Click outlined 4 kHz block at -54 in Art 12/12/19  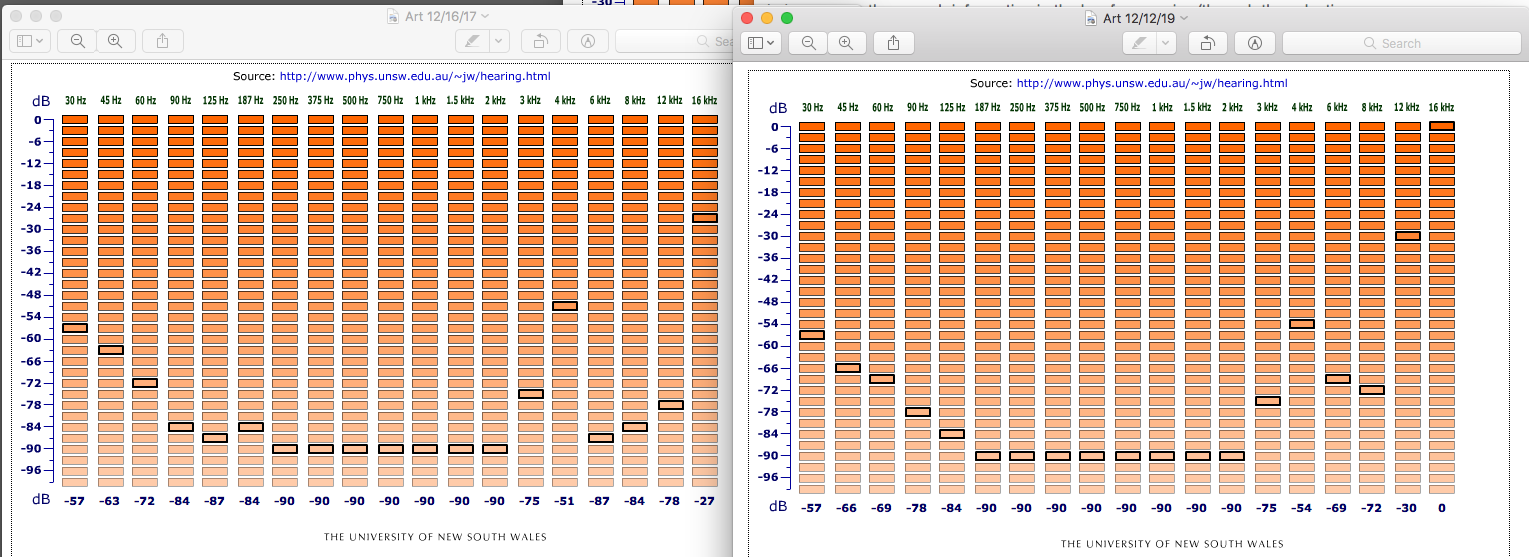coord(1301,324)
